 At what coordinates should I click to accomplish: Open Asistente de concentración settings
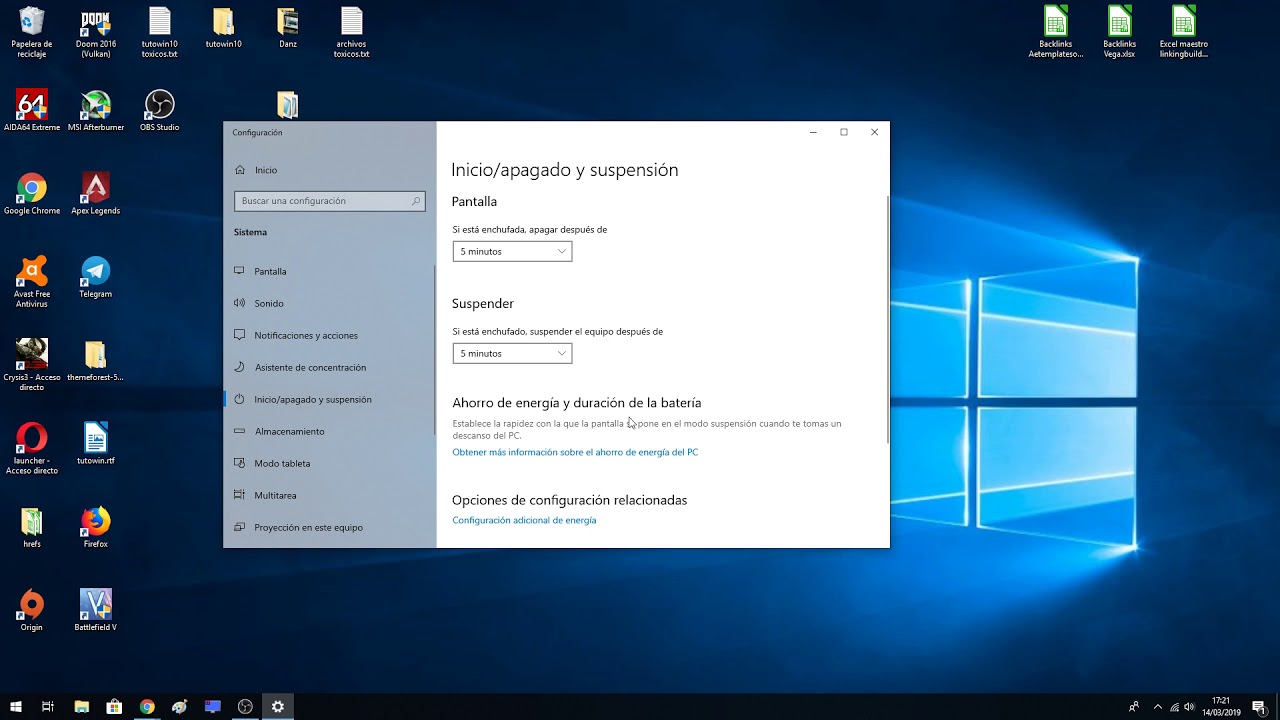[x=330, y=367]
